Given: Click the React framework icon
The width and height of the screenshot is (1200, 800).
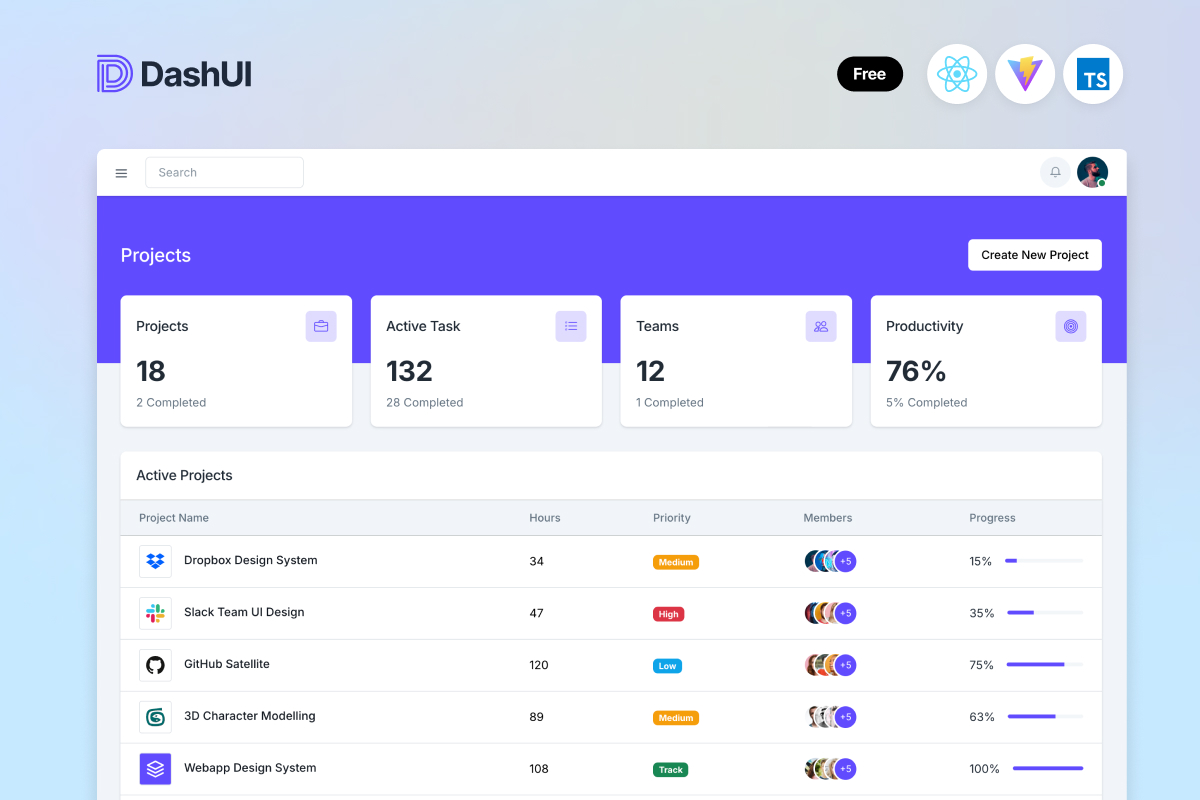Looking at the screenshot, I should coord(956,74).
